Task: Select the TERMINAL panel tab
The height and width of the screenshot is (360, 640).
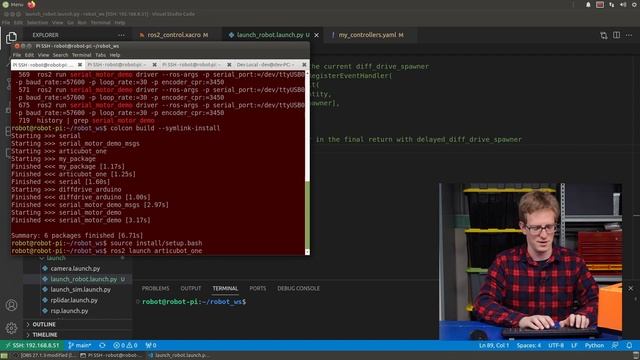Action: [x=225, y=288]
